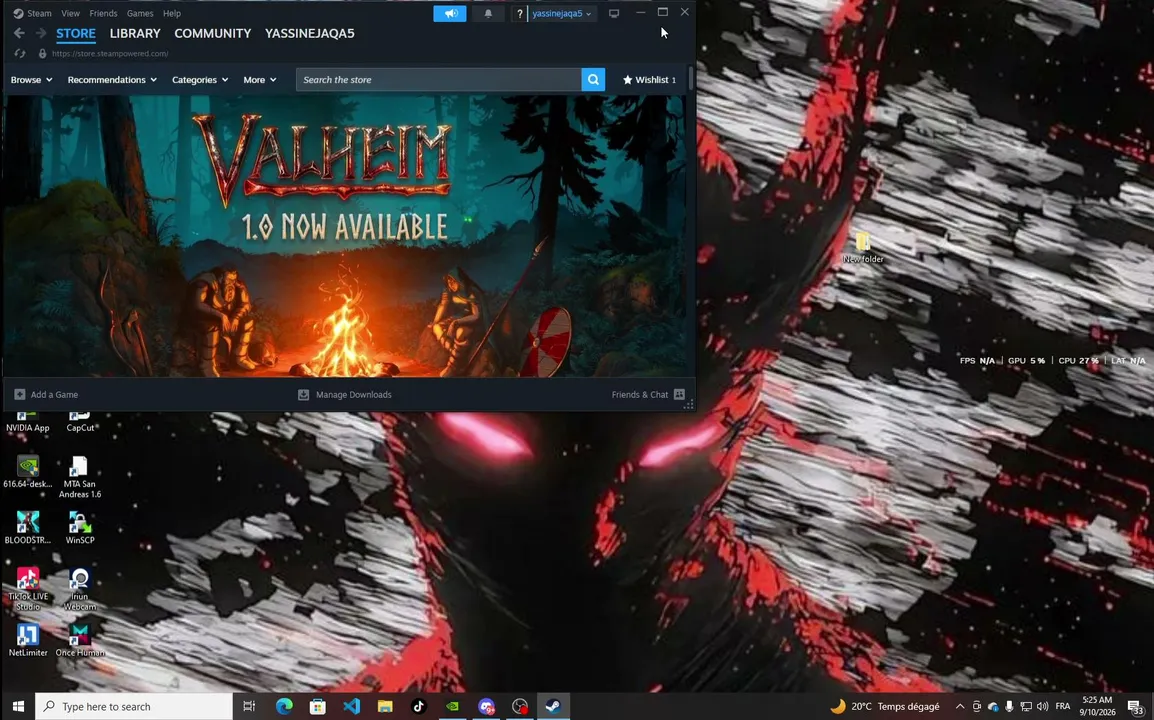Open the YASSINEJAQA5 profile tab
Image resolution: width=1154 pixels, height=720 pixels.
pos(310,33)
